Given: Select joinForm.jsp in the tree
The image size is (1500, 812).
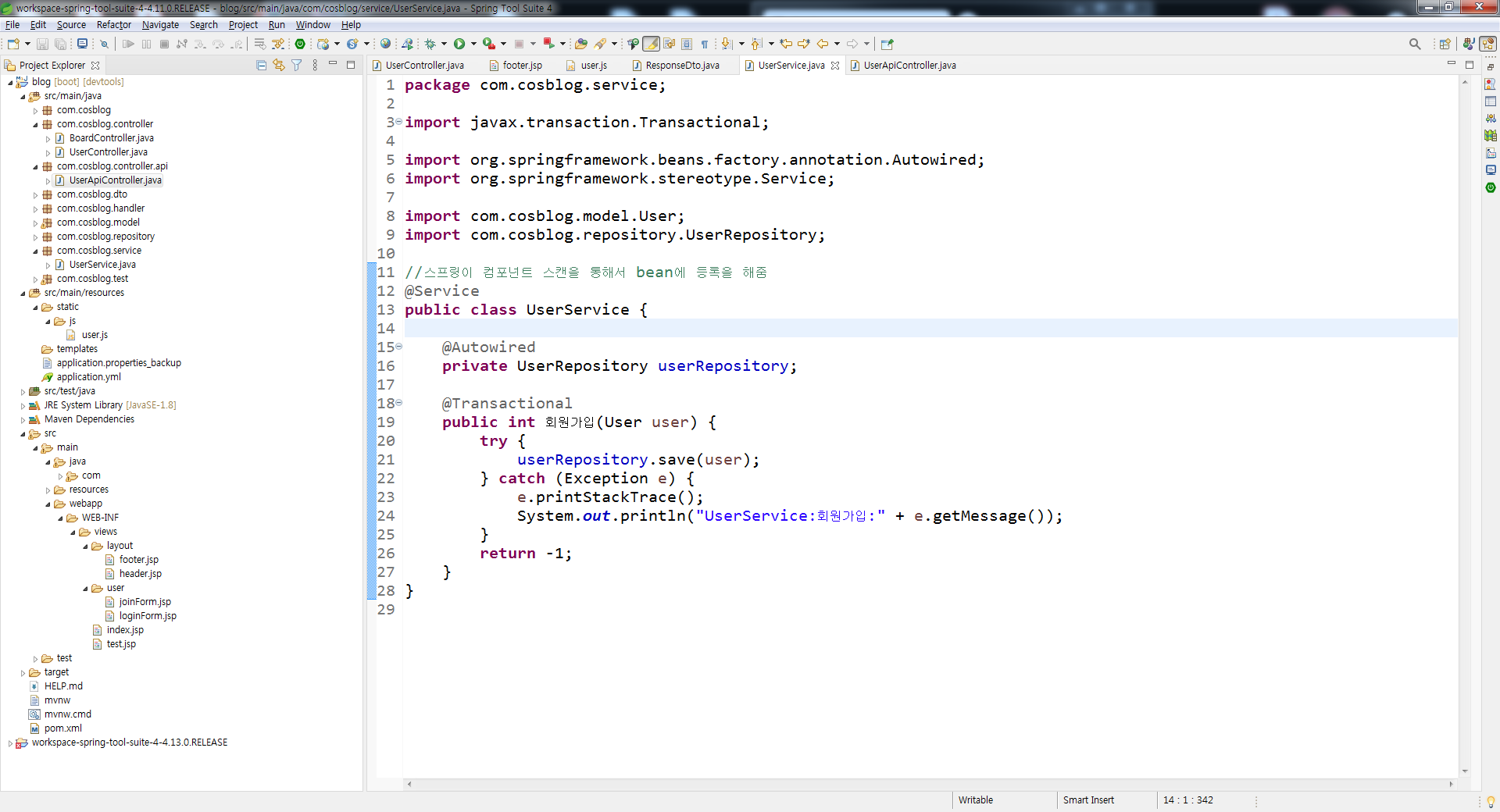Looking at the screenshot, I should (x=145, y=602).
